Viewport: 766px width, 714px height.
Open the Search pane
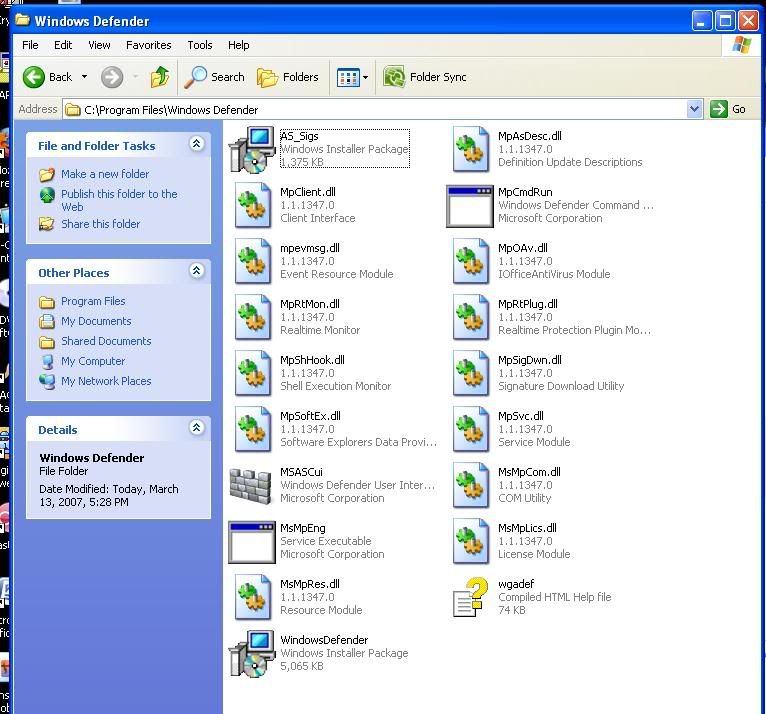coord(214,77)
